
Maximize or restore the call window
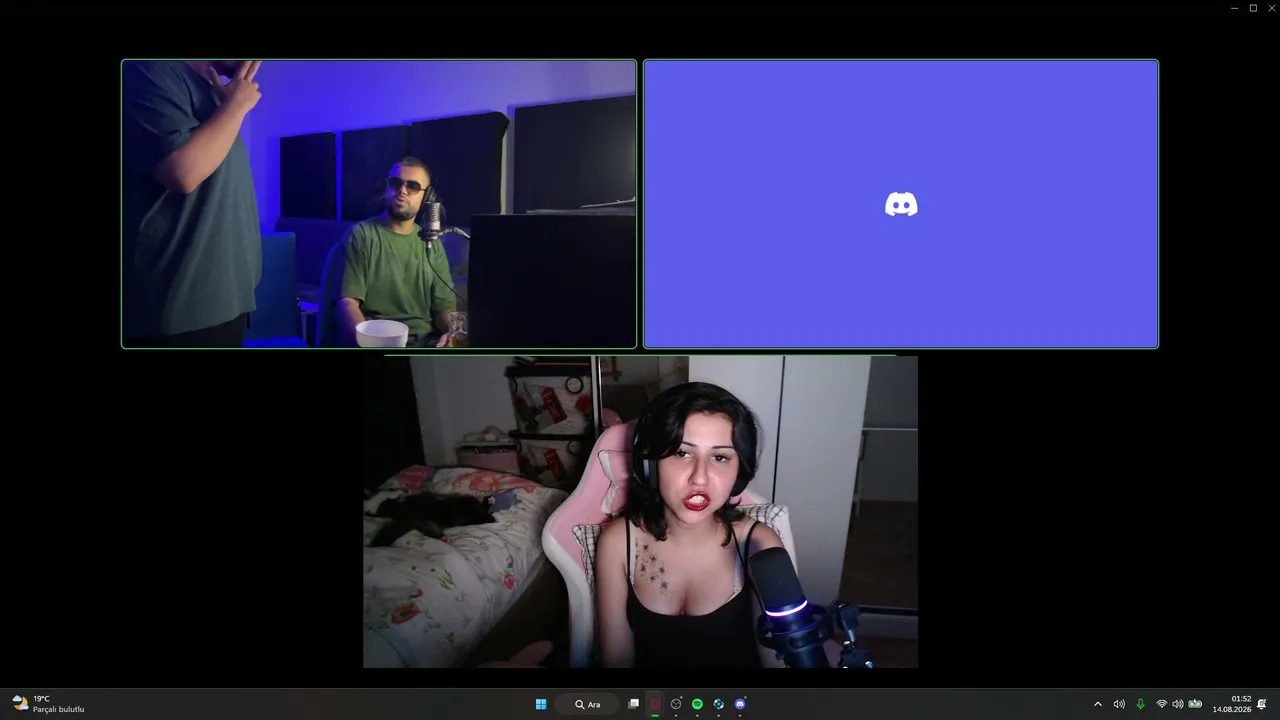(1253, 8)
